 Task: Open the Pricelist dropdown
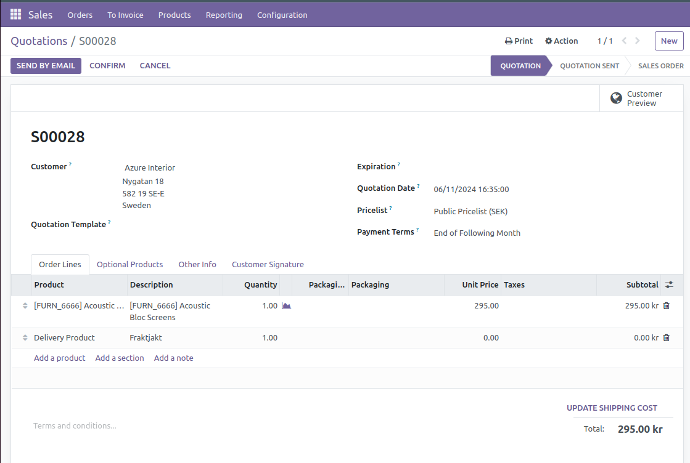[470, 211]
